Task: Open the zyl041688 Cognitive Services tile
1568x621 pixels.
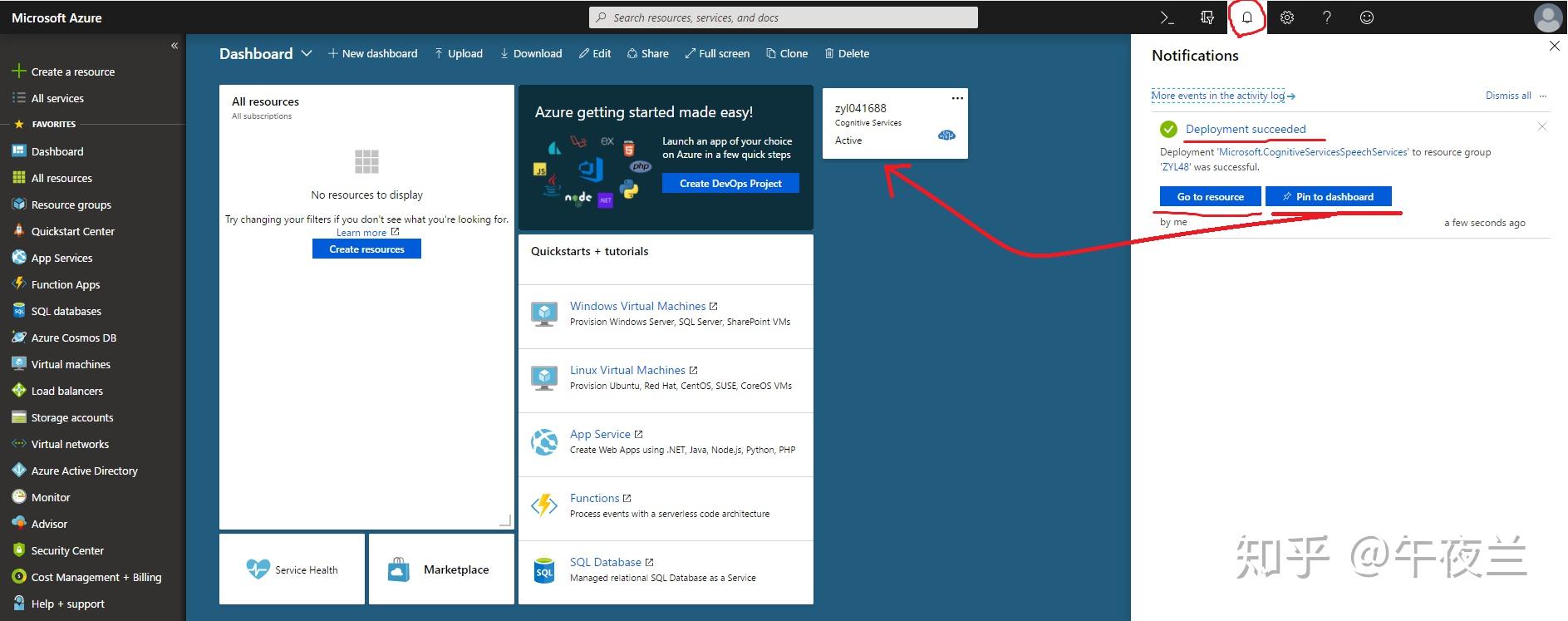Action: point(895,123)
